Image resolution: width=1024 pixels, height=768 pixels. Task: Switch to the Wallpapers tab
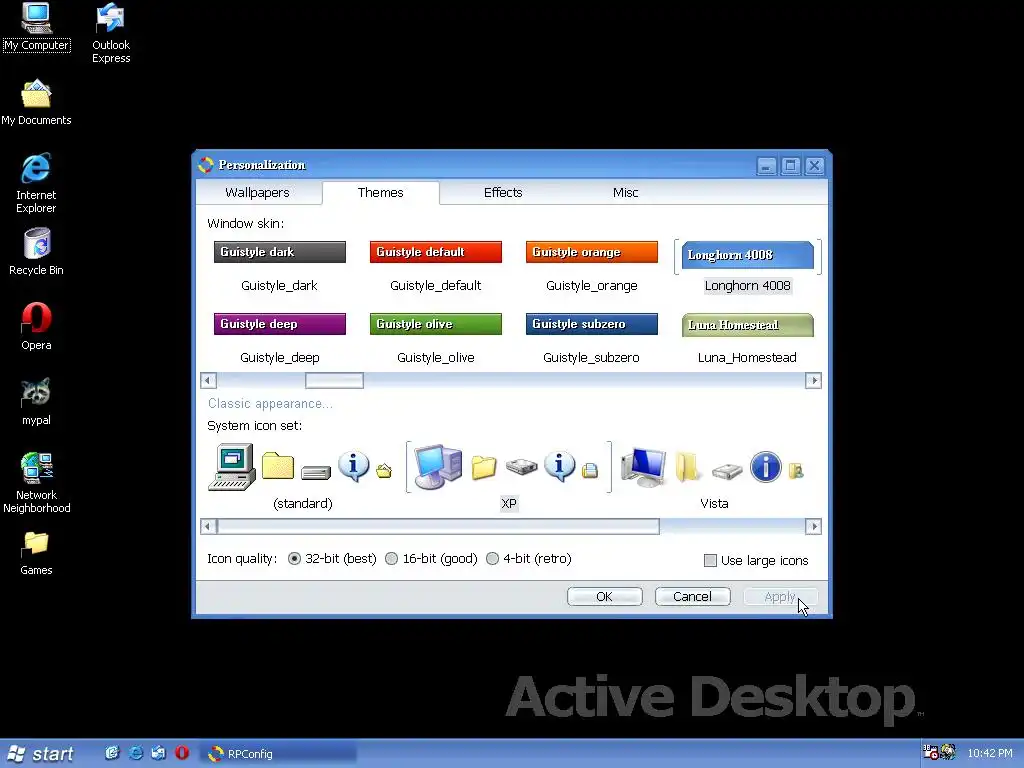257,193
